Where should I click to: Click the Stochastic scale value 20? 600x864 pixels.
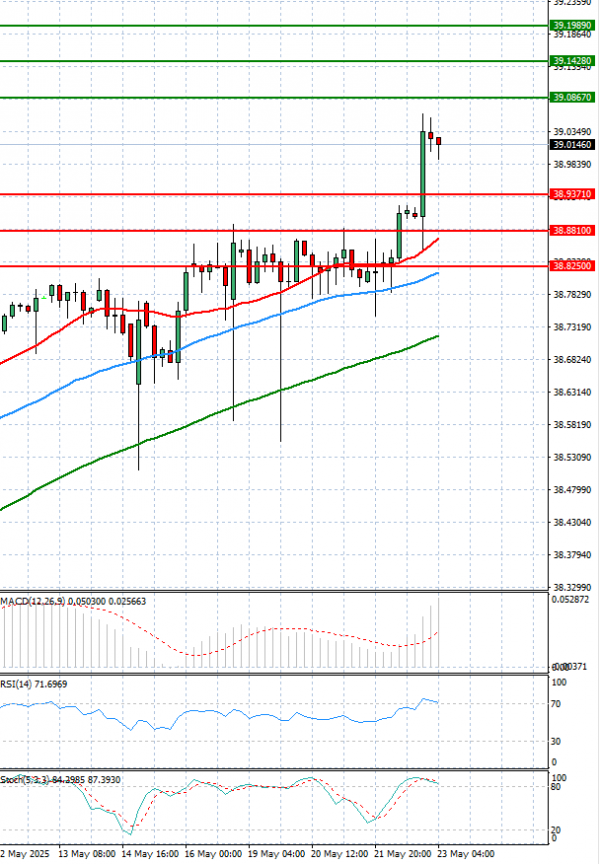[556, 830]
